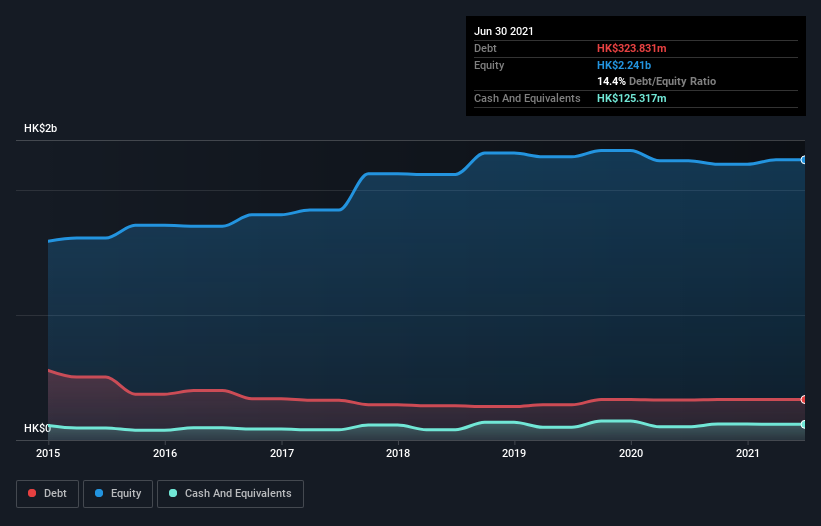Click the 2021 x-axis label

748,453
